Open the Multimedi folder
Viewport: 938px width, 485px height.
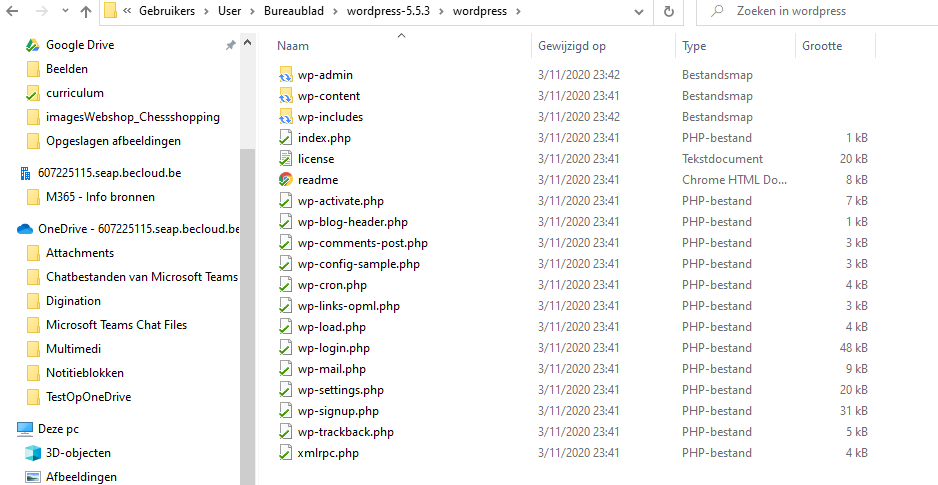point(73,349)
